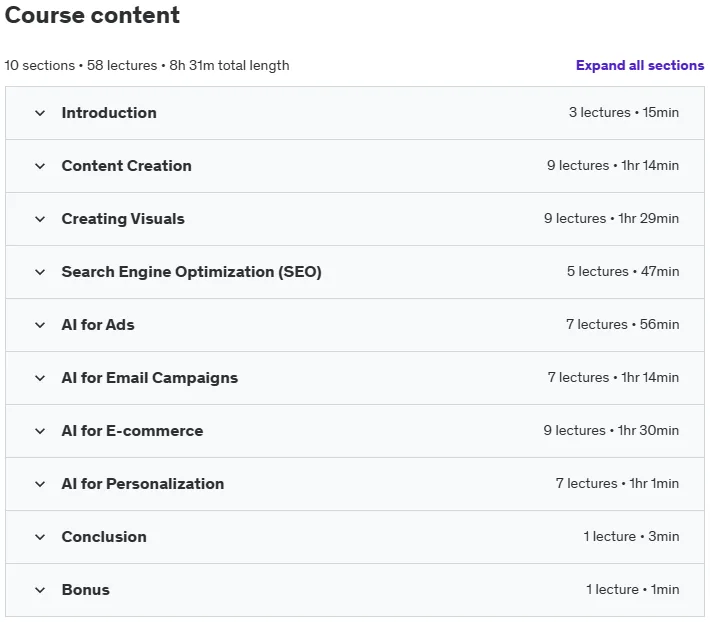Expand AI for Ads chevron arrow

40,325
